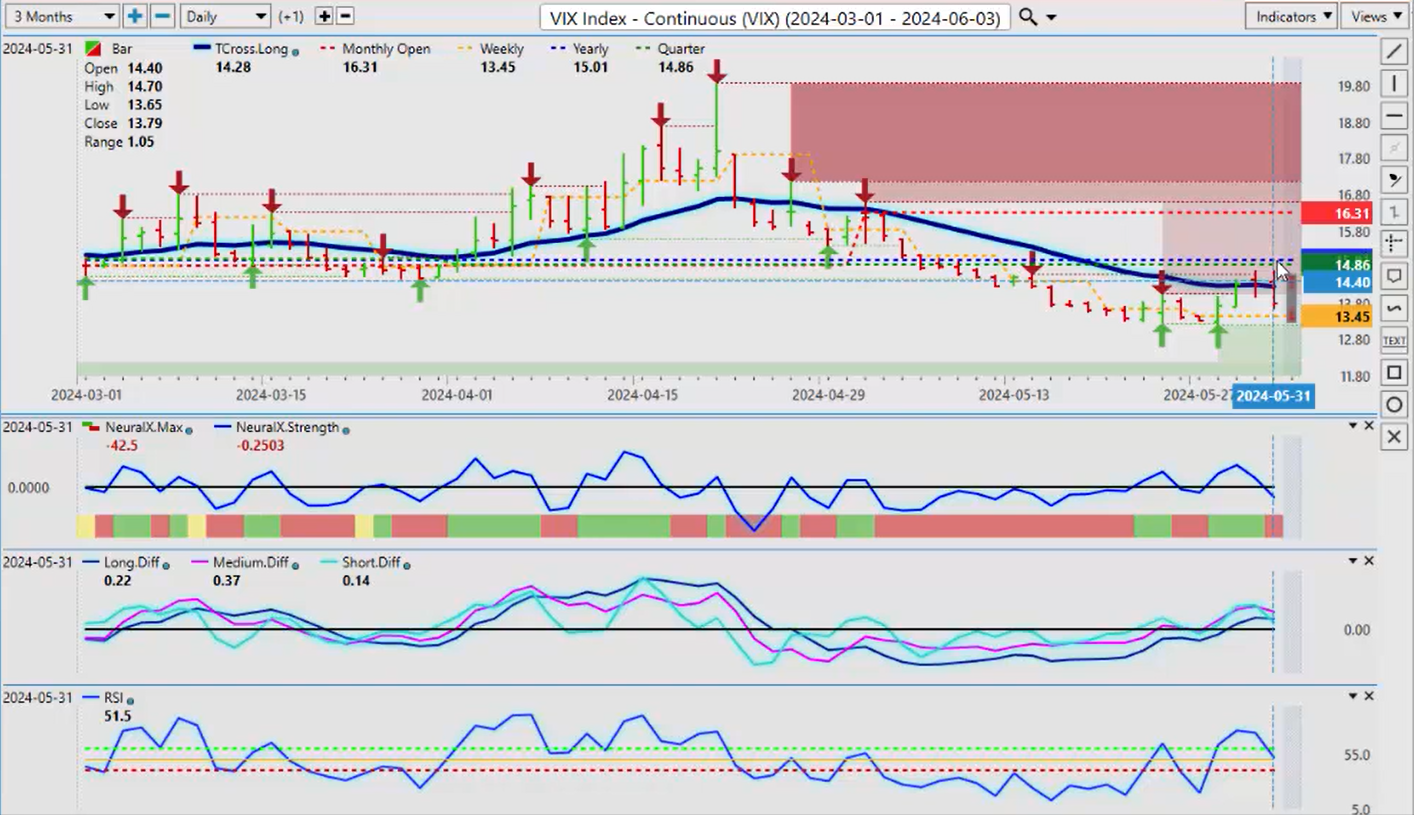The height and width of the screenshot is (815, 1414).
Task: Open the Long.Diff panel options arrow
Action: tap(1353, 561)
